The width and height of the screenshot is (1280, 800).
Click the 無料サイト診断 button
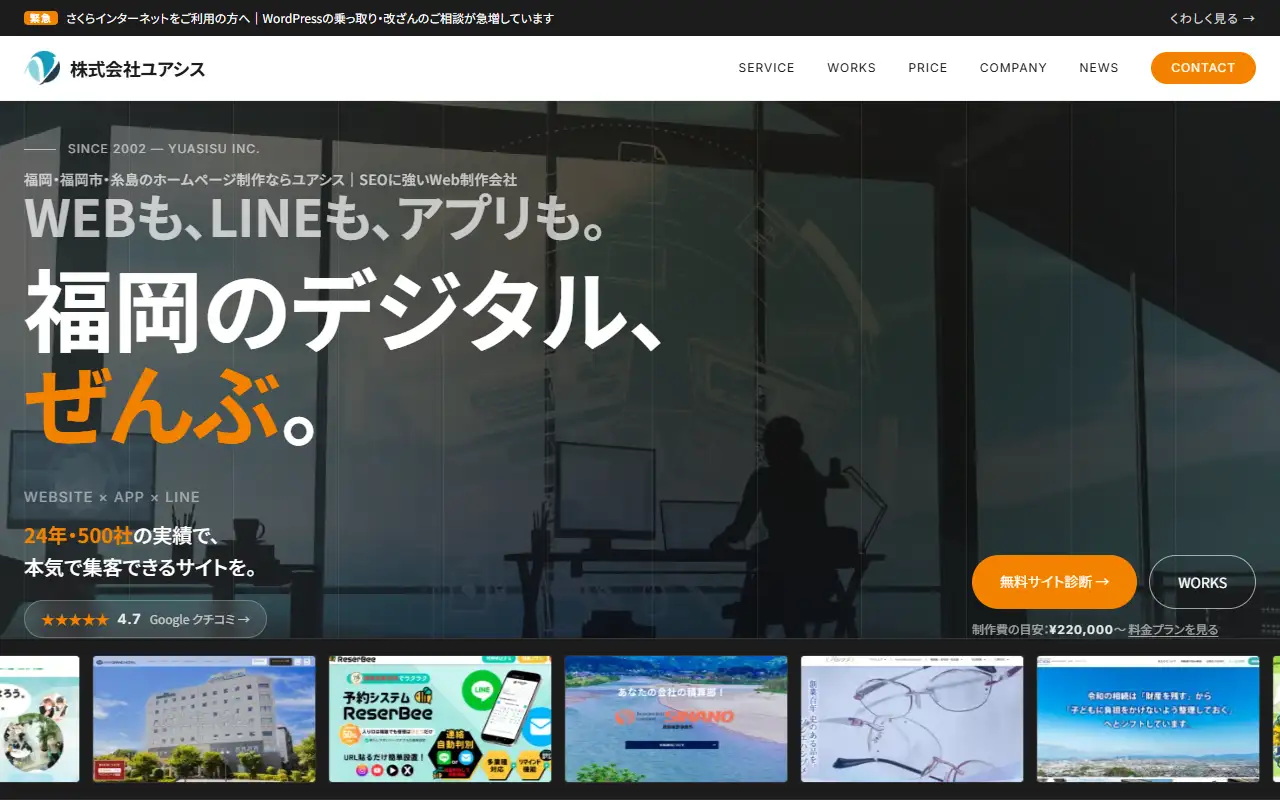tap(1054, 582)
